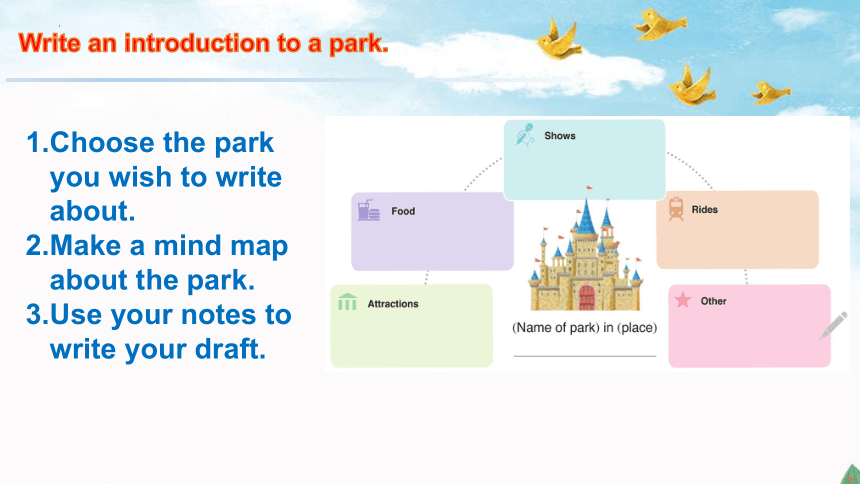Select the orange Rides box
This screenshot has height=484, width=860.
(737, 229)
